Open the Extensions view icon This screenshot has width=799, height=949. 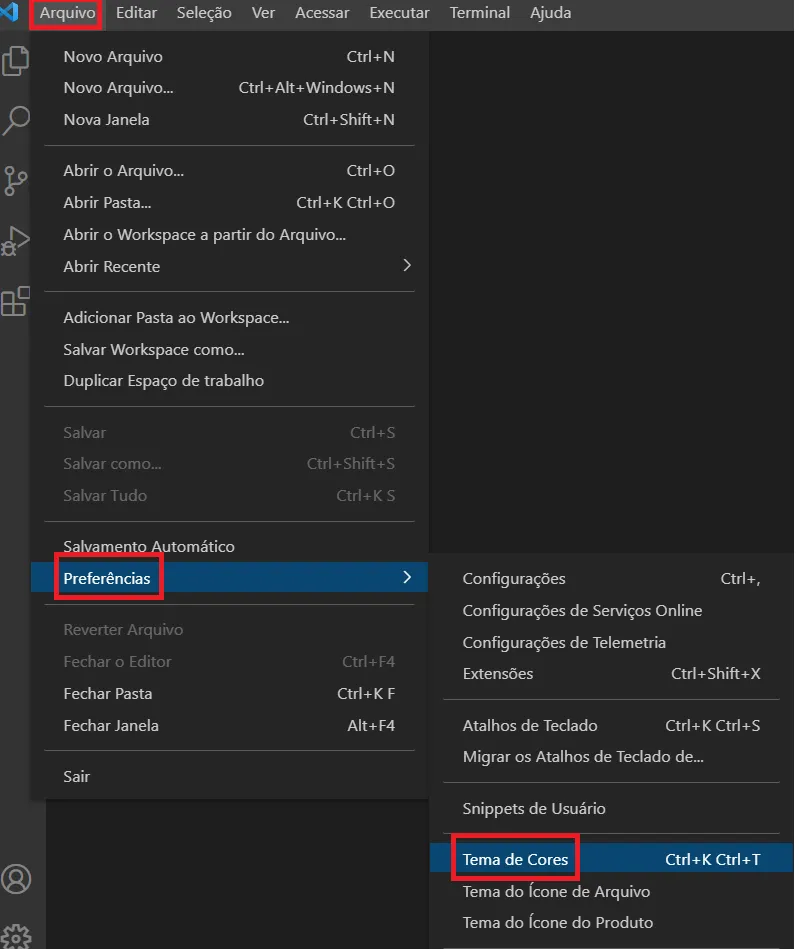click(x=16, y=301)
